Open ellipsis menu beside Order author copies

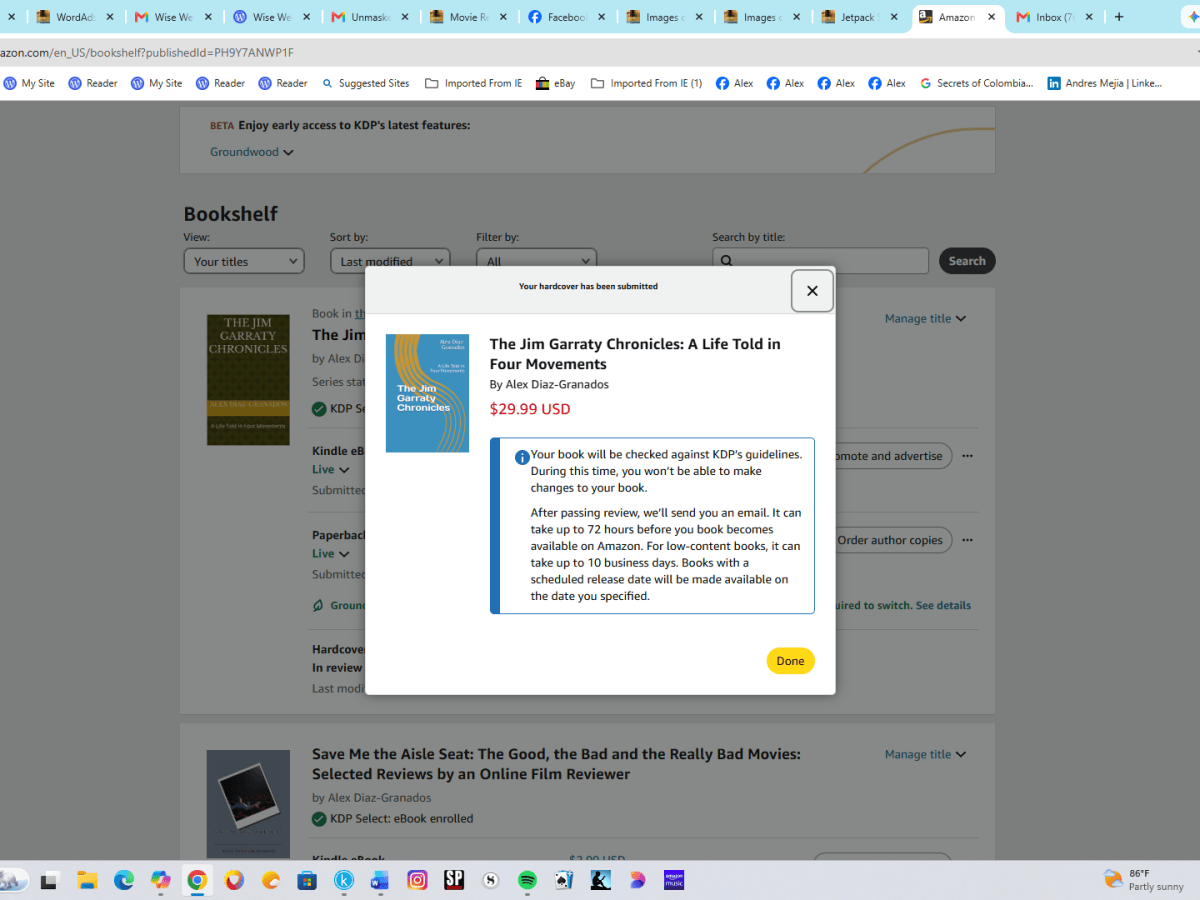coord(967,540)
